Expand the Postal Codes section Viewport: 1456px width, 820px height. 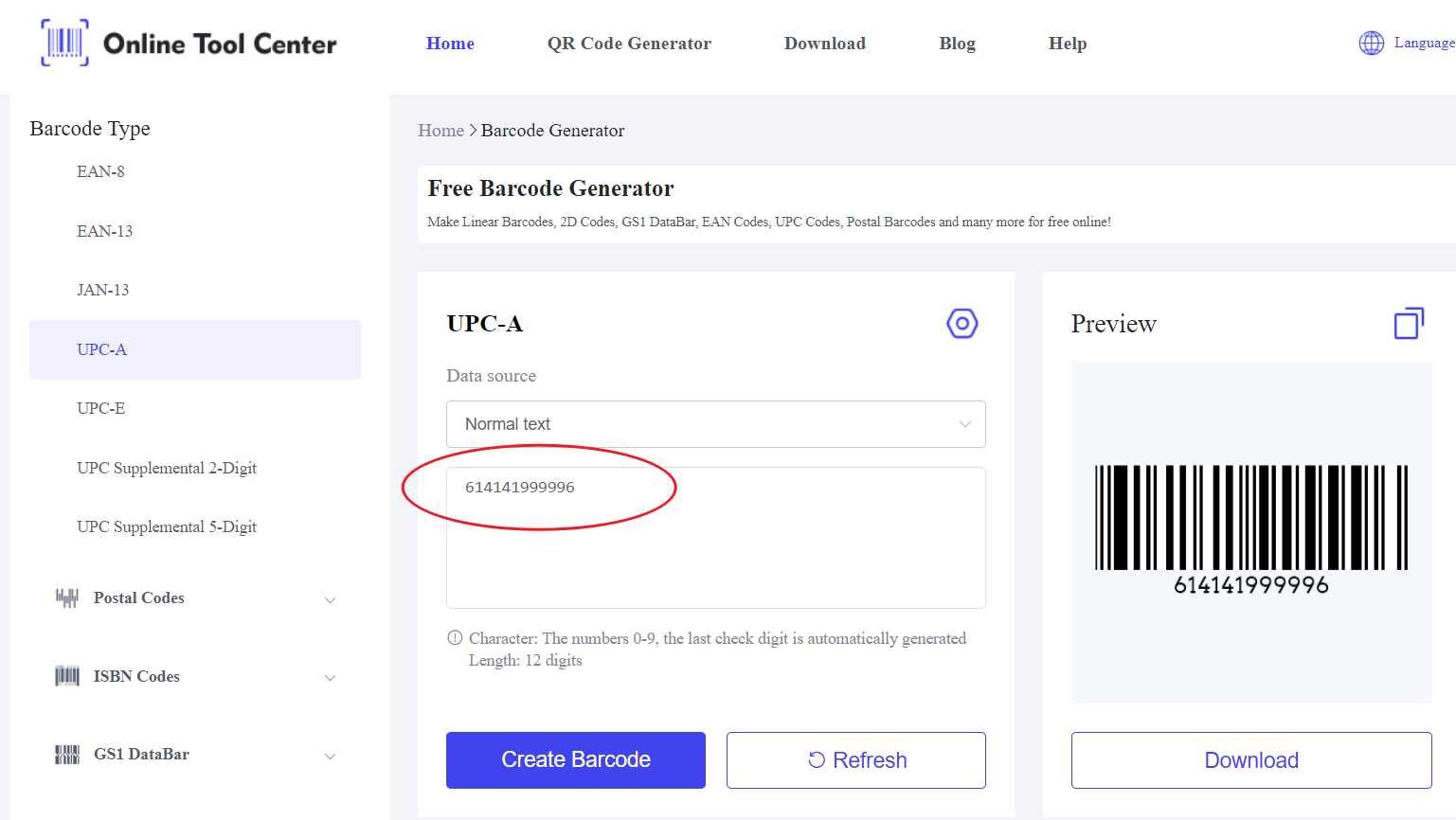(x=330, y=599)
